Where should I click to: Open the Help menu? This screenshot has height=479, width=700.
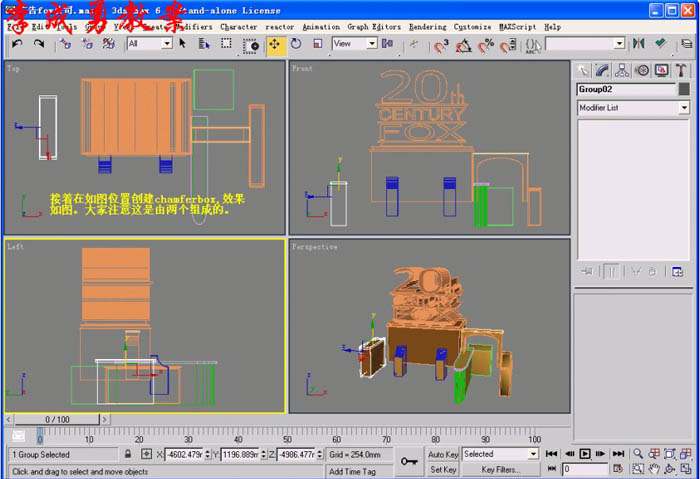pyautogui.click(x=552, y=27)
